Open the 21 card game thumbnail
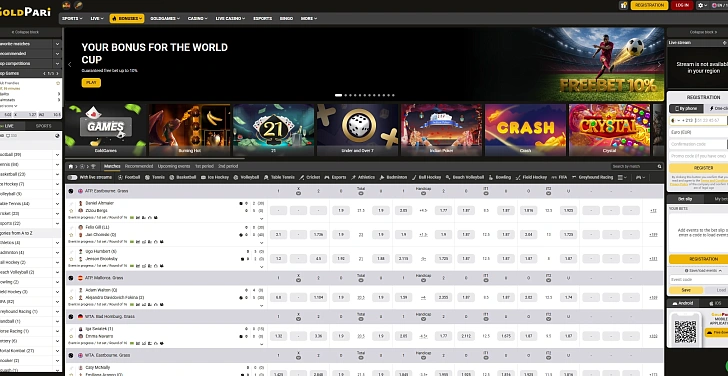The image size is (728, 376). 273,130
